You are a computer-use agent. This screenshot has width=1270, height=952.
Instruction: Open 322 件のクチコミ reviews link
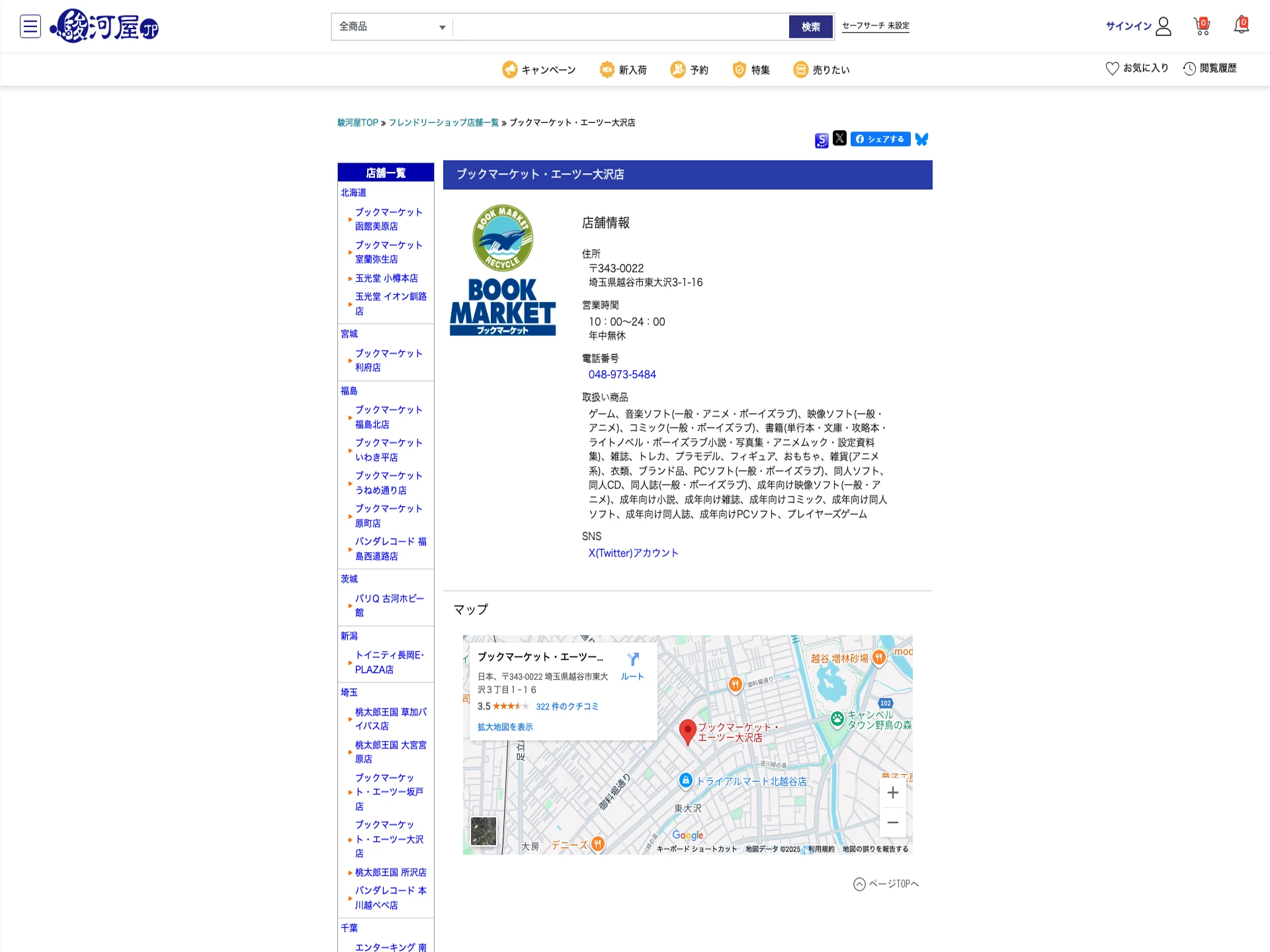(567, 706)
